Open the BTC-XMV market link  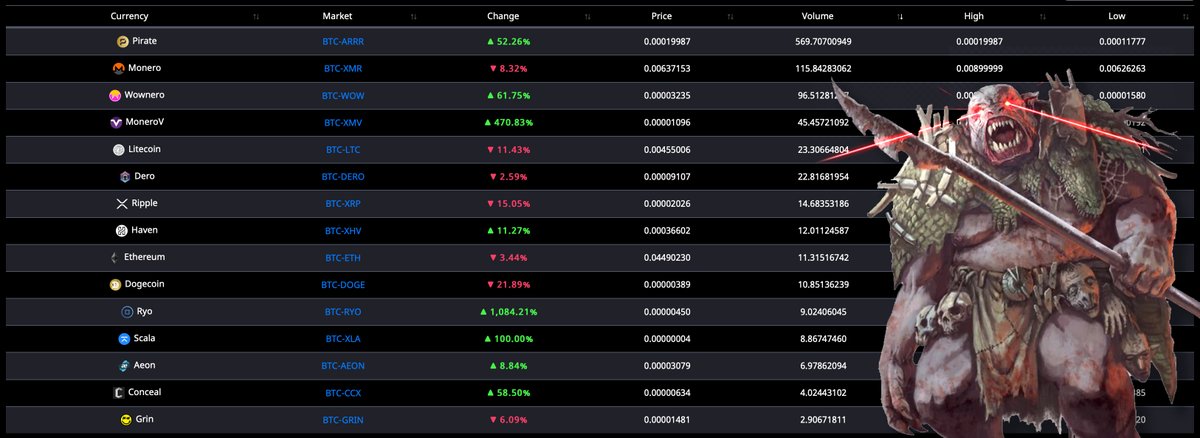(x=345, y=122)
